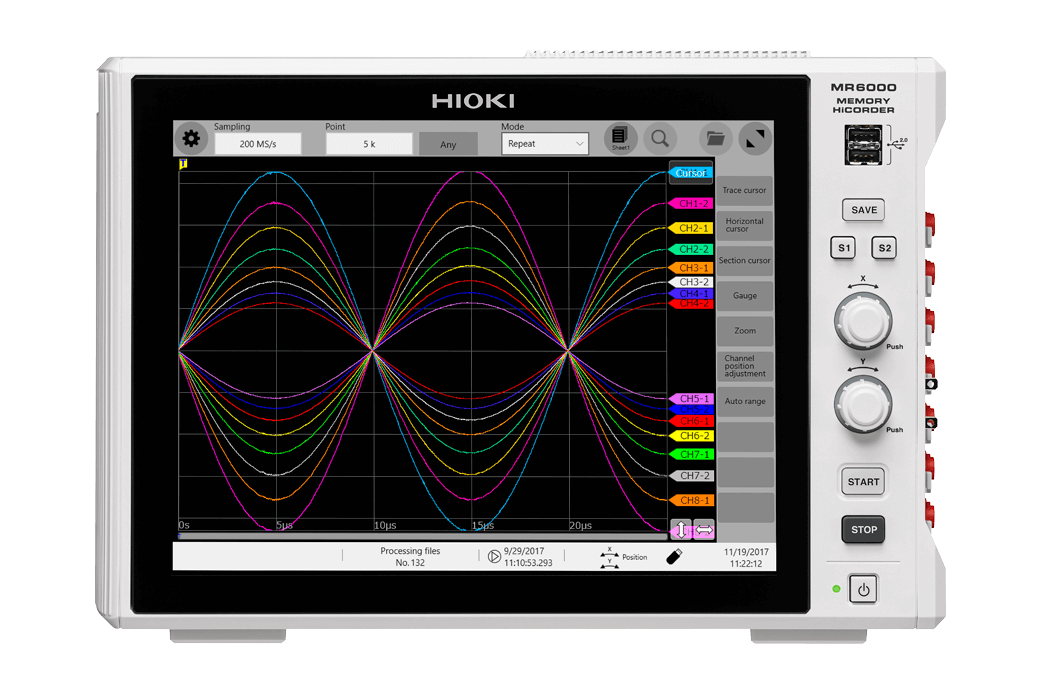Select the CH2-2 channel marker
Screen dimensions: 1040x694
click(691, 249)
